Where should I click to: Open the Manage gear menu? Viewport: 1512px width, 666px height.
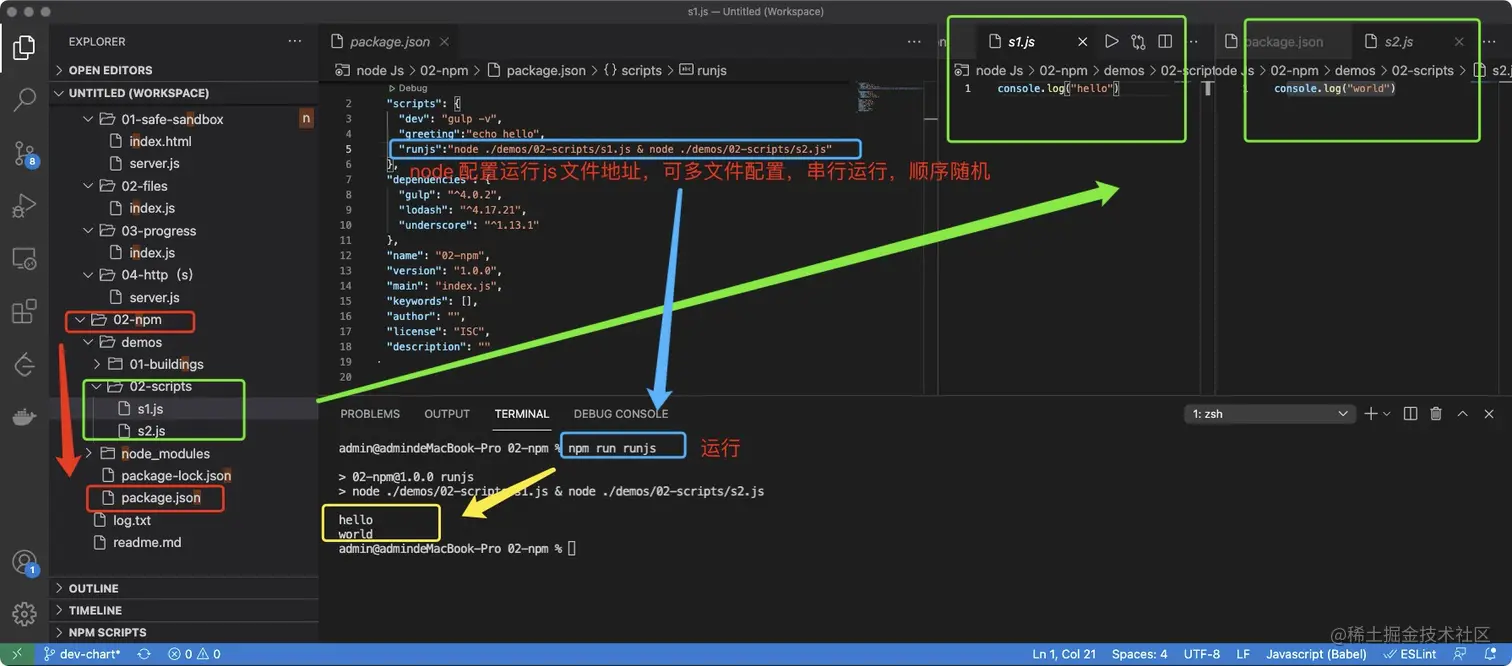[24, 613]
